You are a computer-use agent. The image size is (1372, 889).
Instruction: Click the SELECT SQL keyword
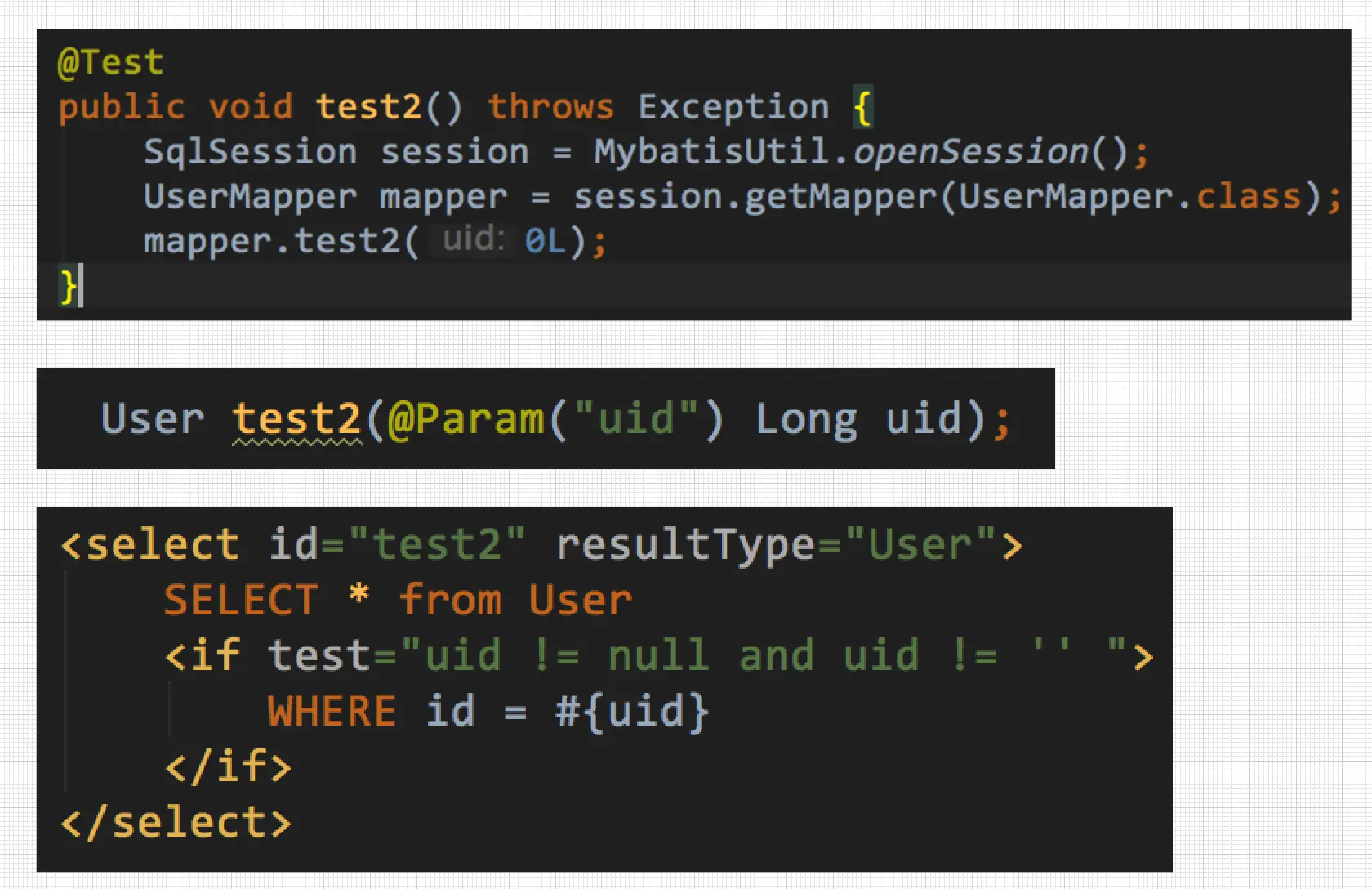coord(242,601)
